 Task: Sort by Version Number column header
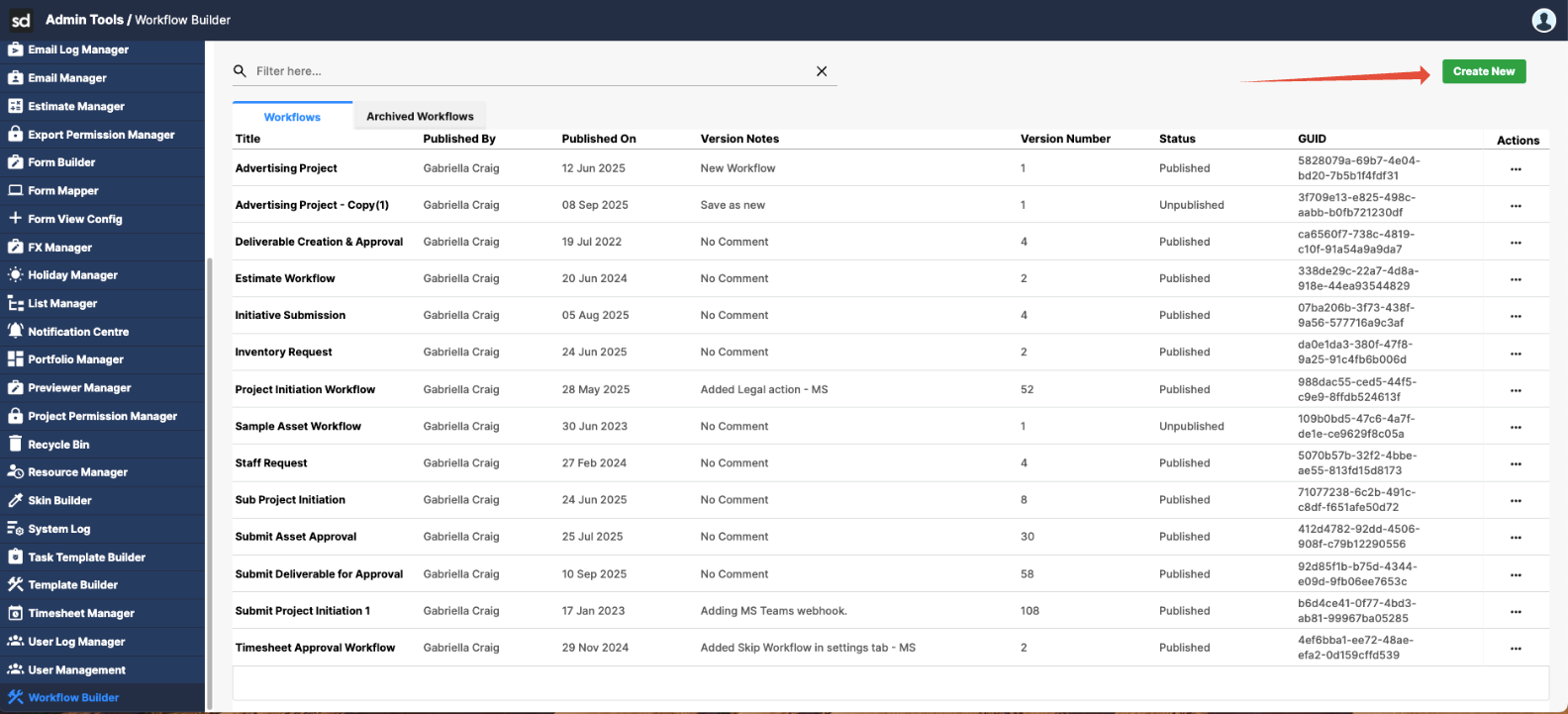[x=1065, y=139]
